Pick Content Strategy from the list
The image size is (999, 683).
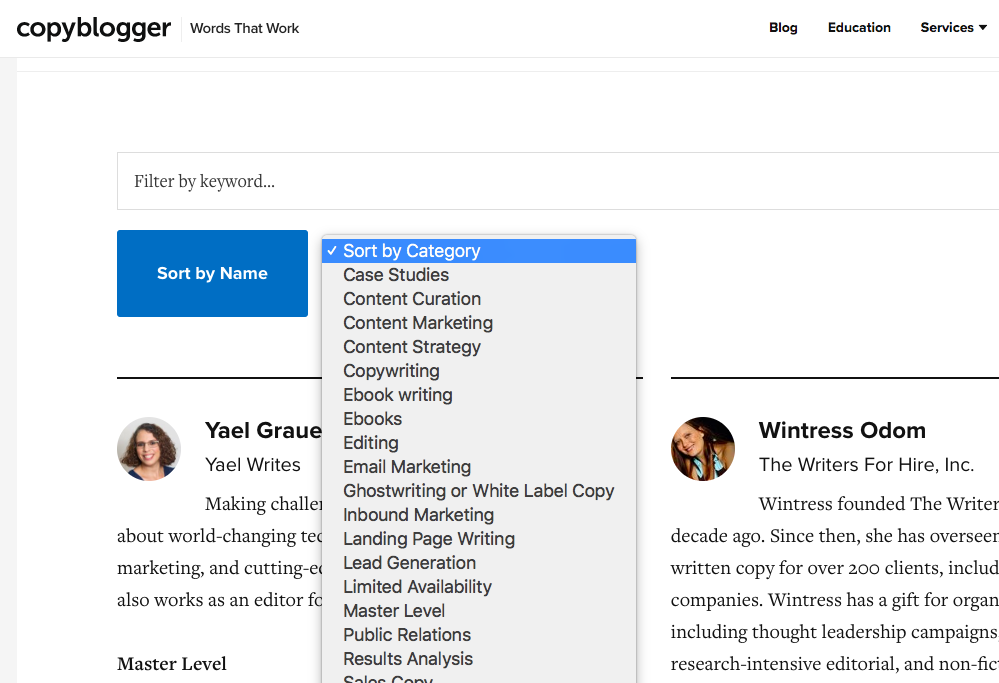tap(412, 347)
